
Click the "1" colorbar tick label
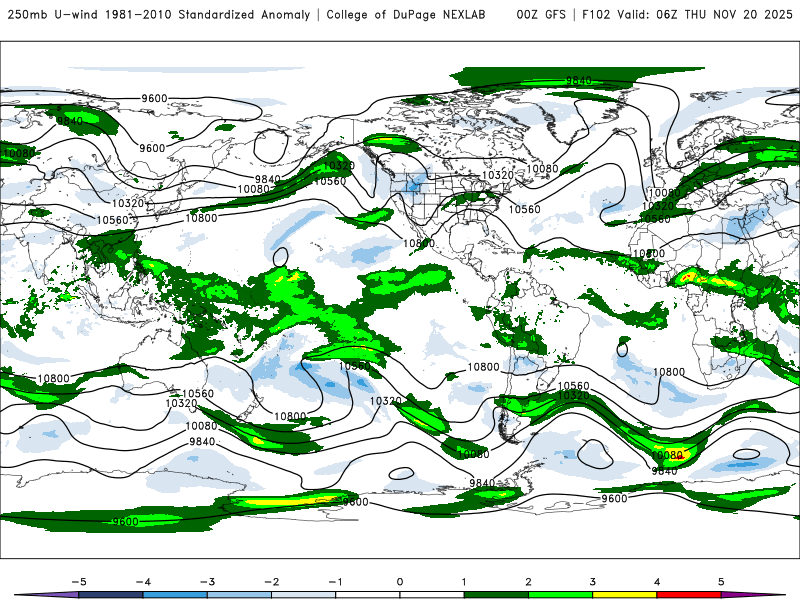pyautogui.click(x=464, y=582)
